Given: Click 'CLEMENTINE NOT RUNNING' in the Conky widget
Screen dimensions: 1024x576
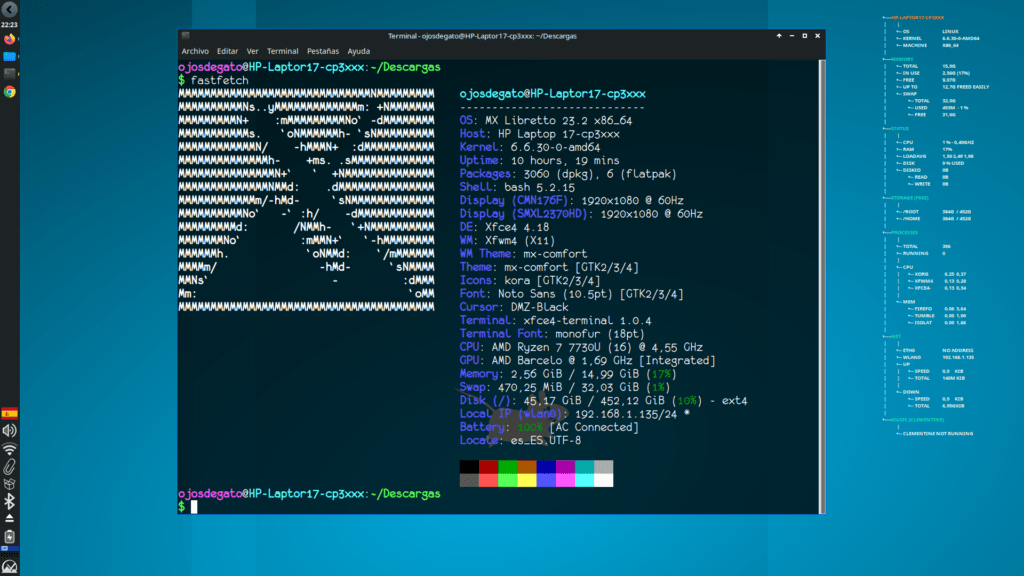Looking at the screenshot, I should [x=938, y=434].
